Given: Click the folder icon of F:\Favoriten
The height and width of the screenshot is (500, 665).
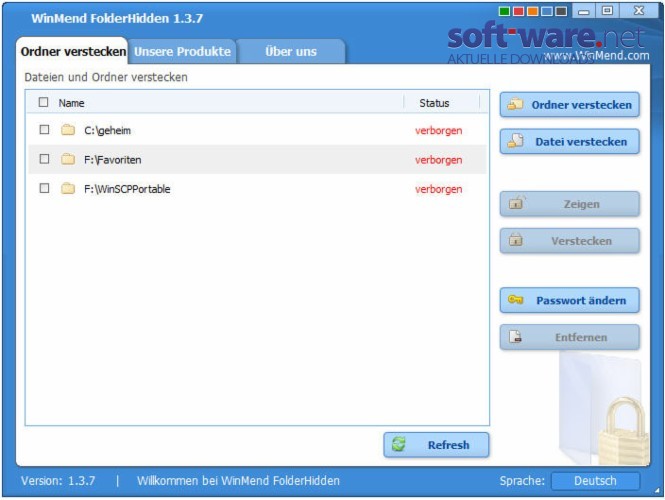Looking at the screenshot, I should point(68,159).
